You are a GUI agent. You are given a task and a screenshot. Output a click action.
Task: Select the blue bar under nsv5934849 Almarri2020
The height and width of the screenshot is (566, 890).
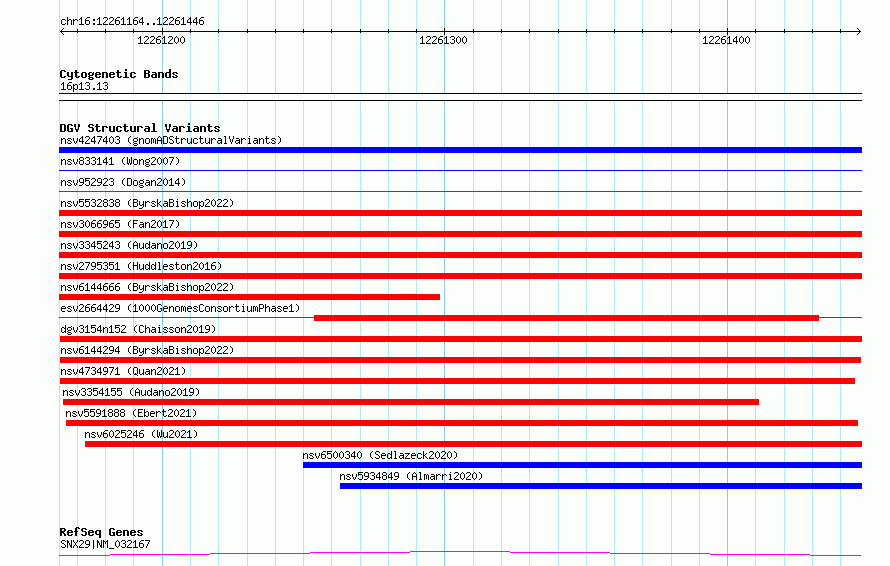tap(601, 486)
